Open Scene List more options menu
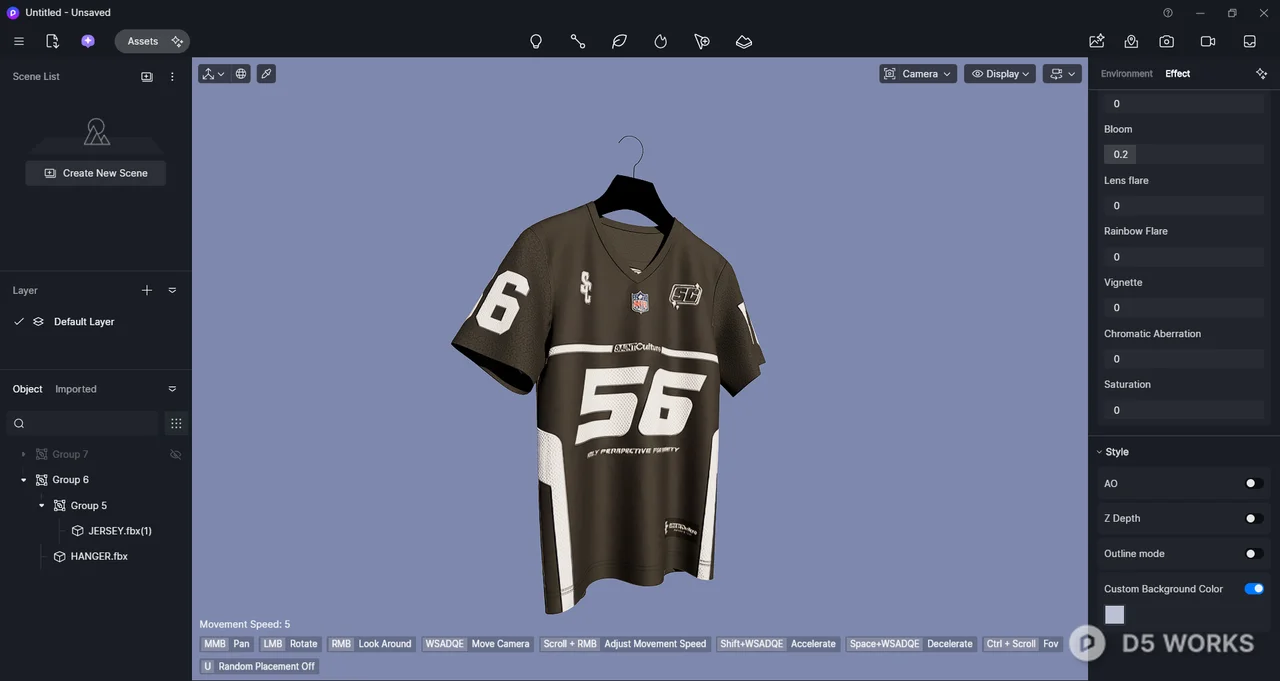 click(x=172, y=77)
